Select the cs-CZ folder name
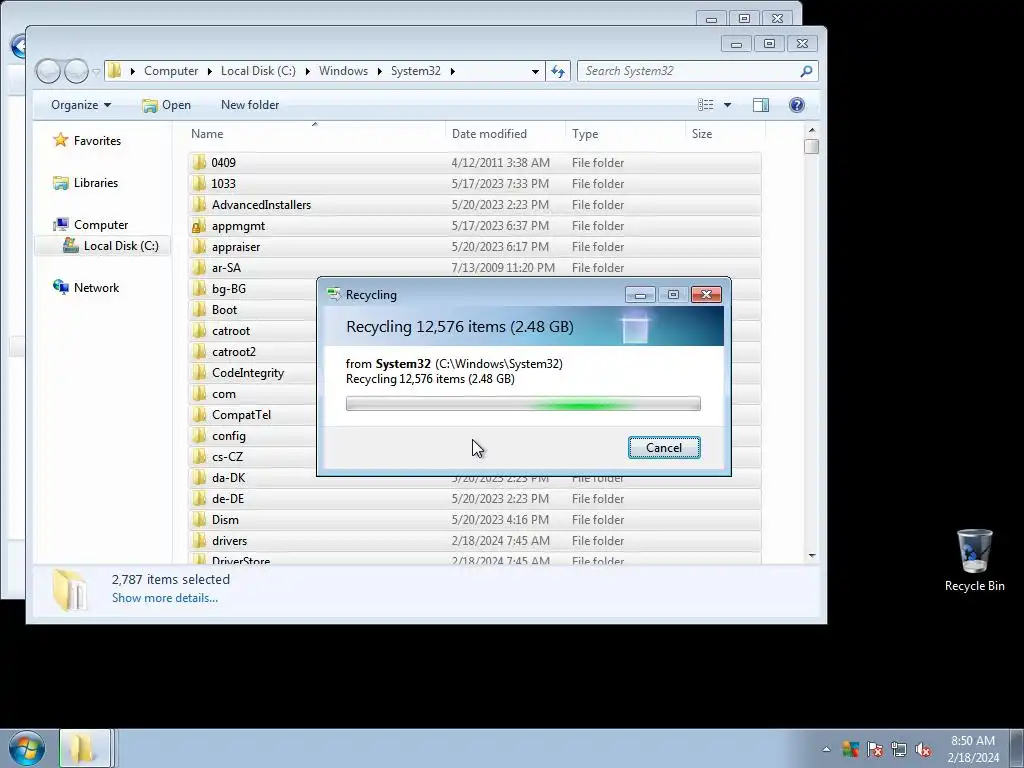1024x768 pixels. coord(227,456)
